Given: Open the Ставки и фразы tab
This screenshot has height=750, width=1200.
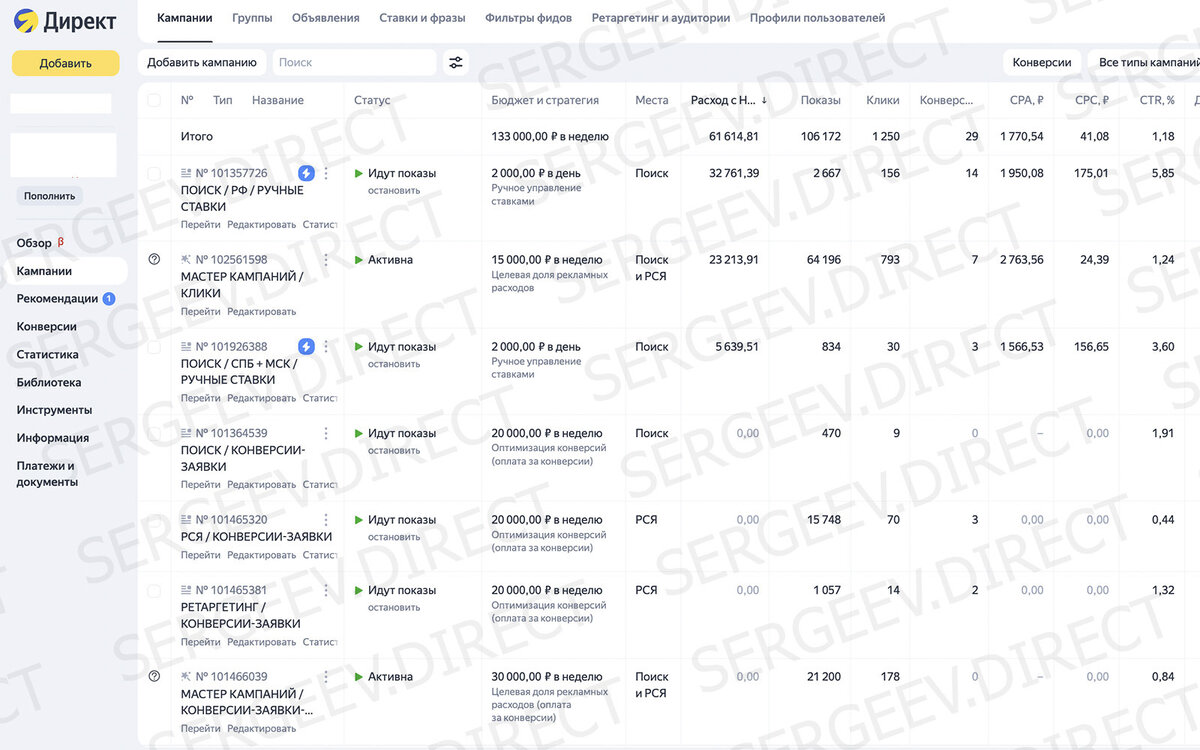Looking at the screenshot, I should point(422,18).
